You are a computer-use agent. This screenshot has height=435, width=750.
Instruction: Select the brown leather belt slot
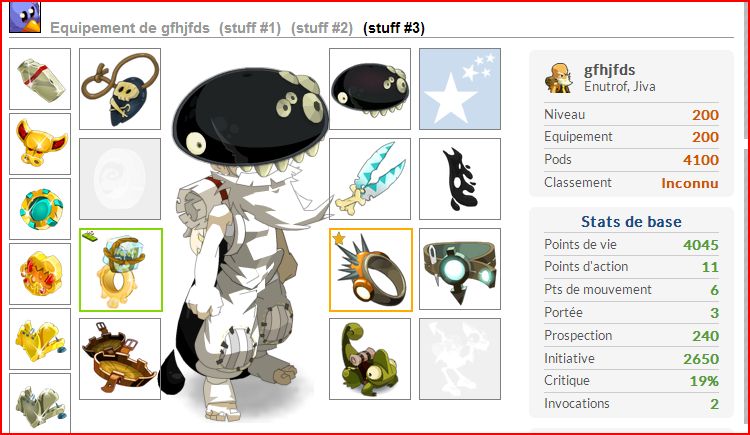[120, 359]
